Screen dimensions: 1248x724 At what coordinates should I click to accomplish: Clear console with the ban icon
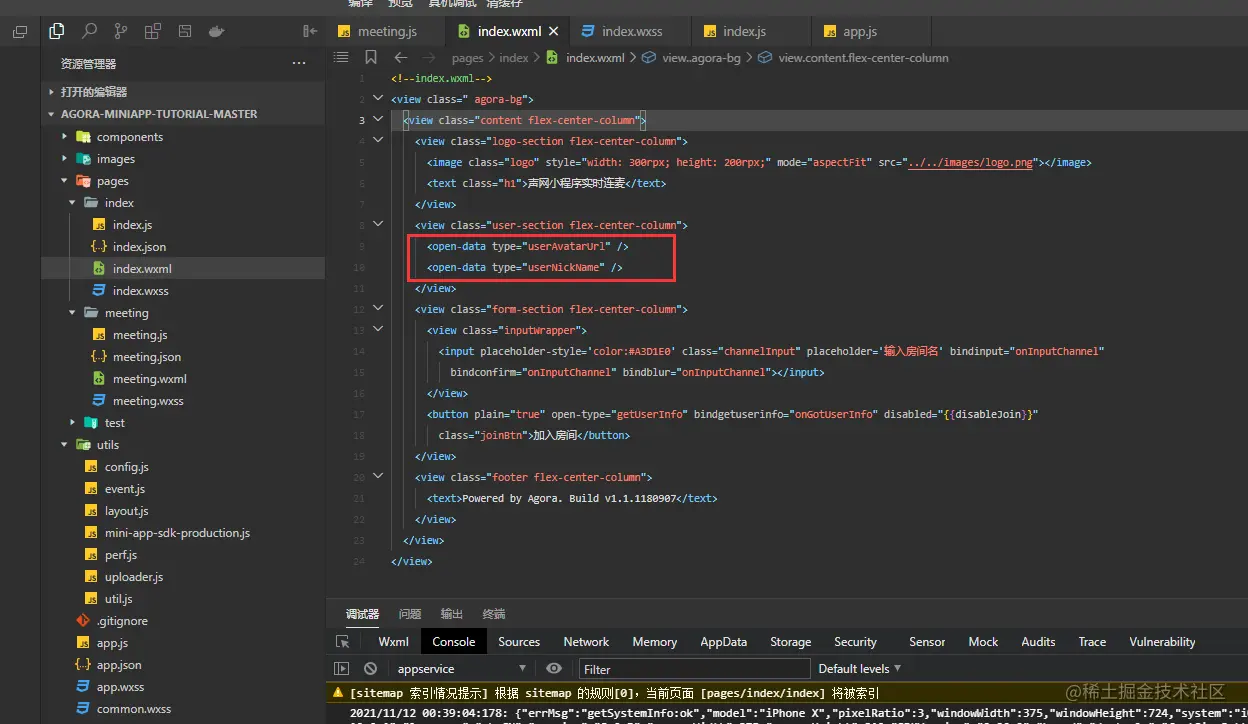coord(371,669)
